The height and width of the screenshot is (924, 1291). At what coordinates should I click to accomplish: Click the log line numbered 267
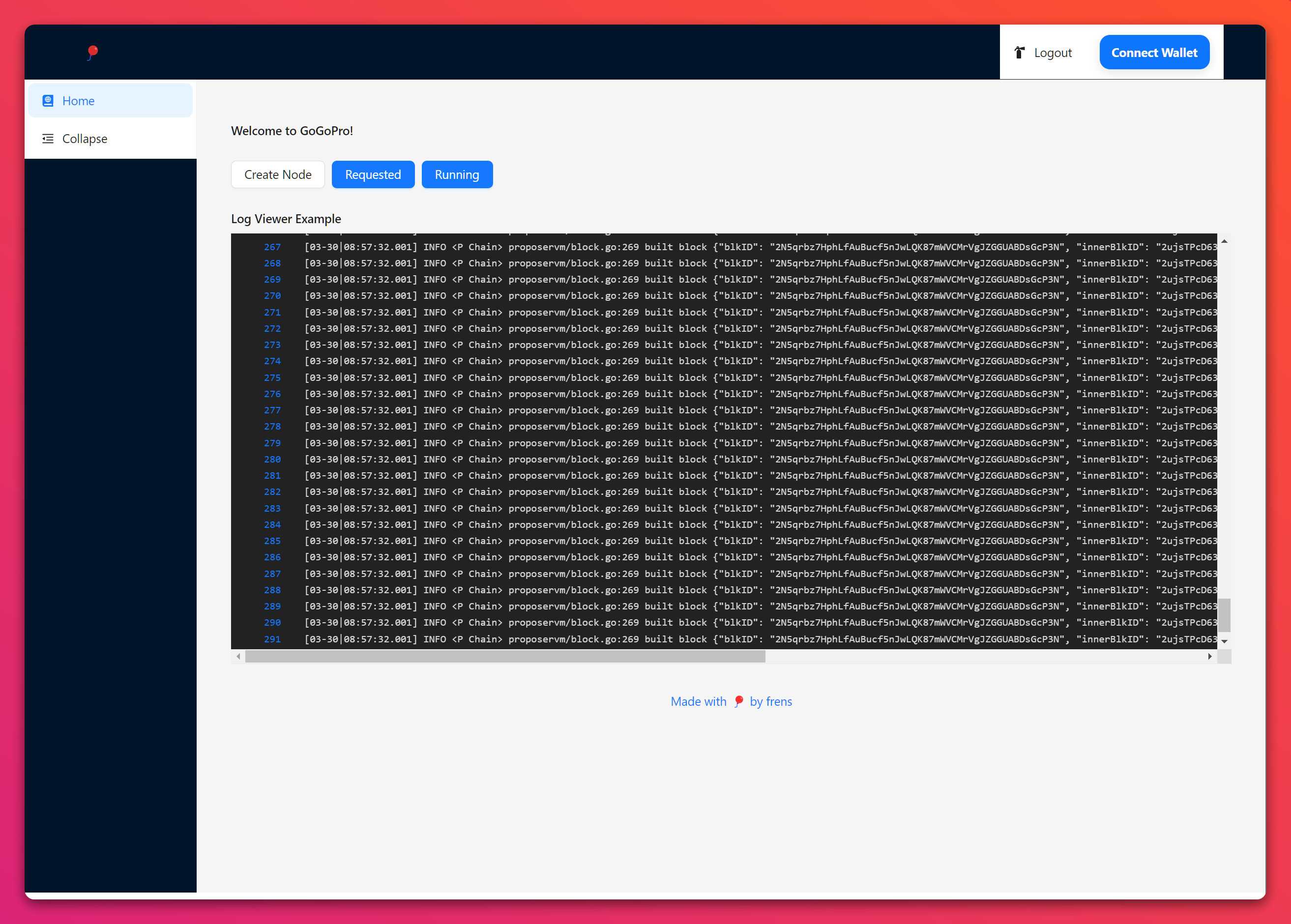[x=272, y=247]
